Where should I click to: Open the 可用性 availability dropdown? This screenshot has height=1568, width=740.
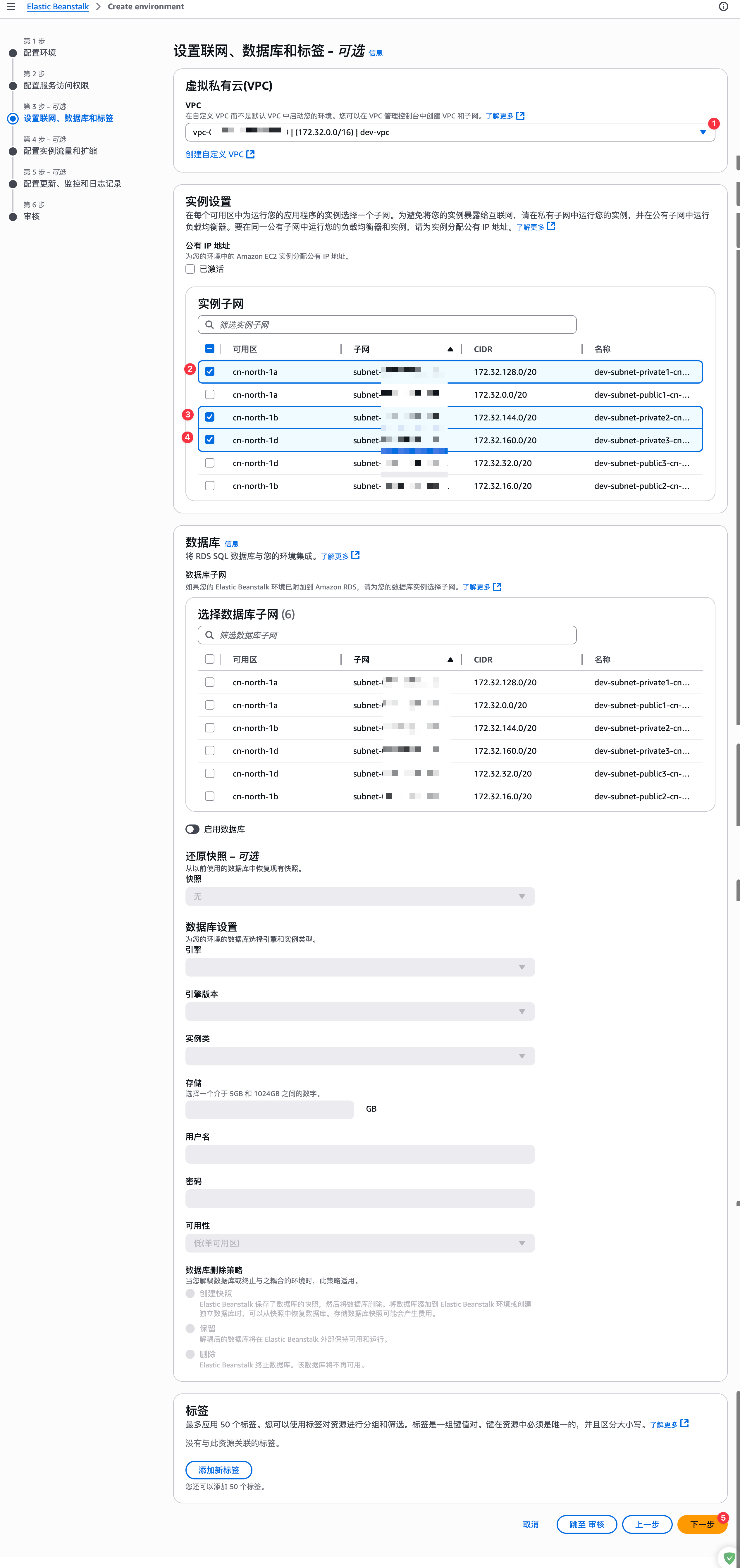point(360,1243)
